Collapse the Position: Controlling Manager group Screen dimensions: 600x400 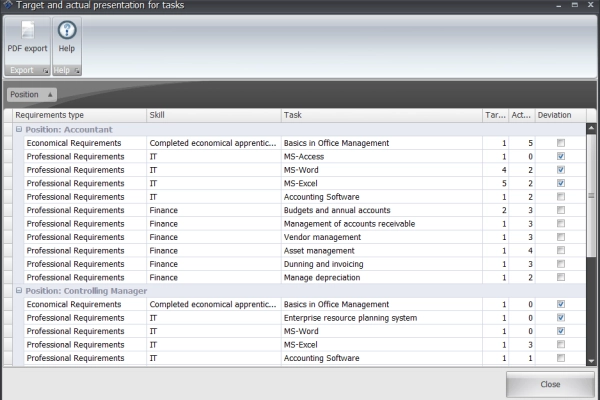click(x=19, y=291)
